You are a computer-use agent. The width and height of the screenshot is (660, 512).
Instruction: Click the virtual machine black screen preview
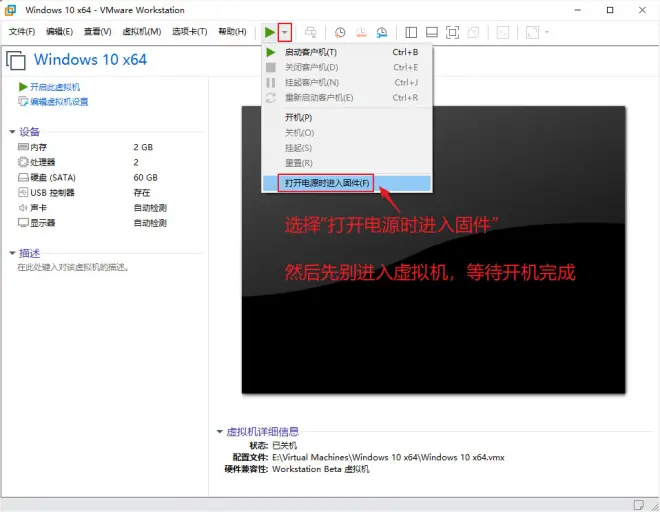434,250
